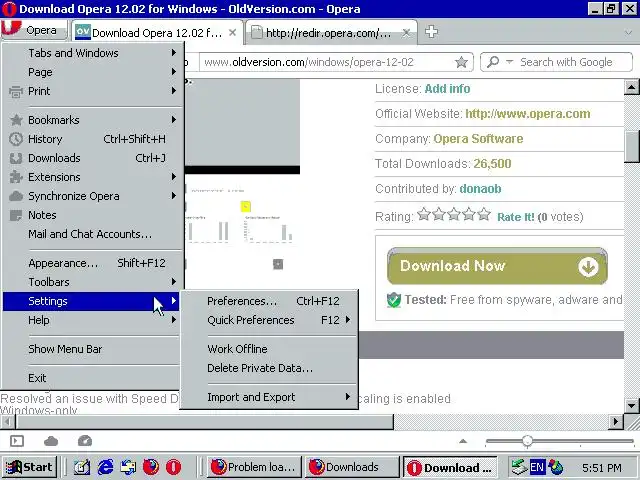The width and height of the screenshot is (640, 480).
Task: Open Notes from the Opera menu
Action: click(92, 215)
